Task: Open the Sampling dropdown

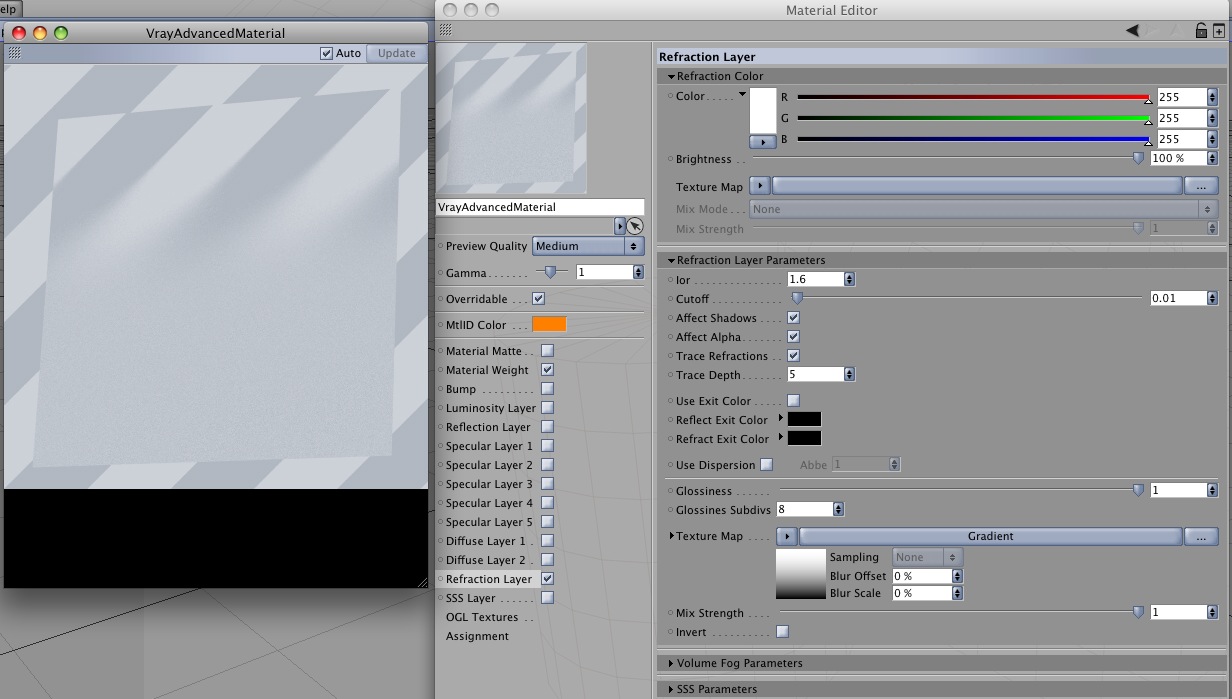Action: point(926,557)
